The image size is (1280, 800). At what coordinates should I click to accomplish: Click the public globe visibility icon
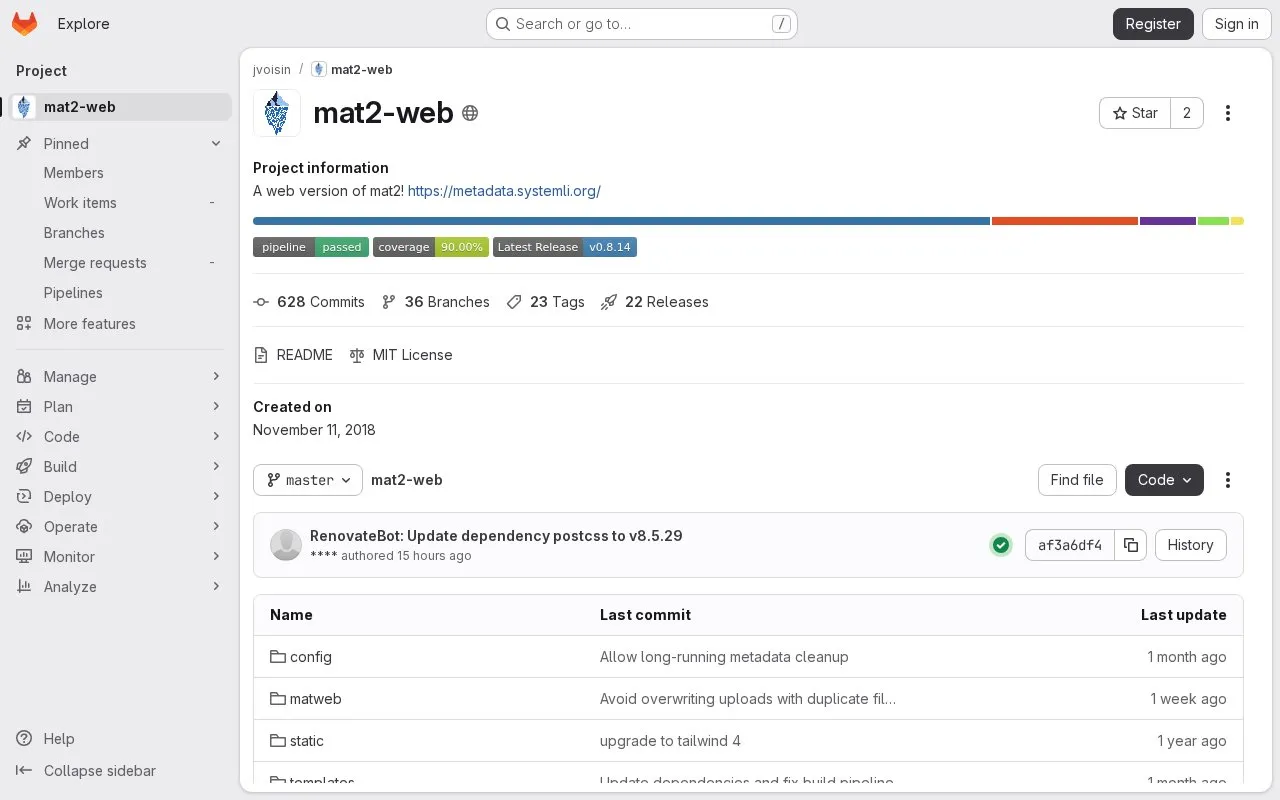point(470,114)
